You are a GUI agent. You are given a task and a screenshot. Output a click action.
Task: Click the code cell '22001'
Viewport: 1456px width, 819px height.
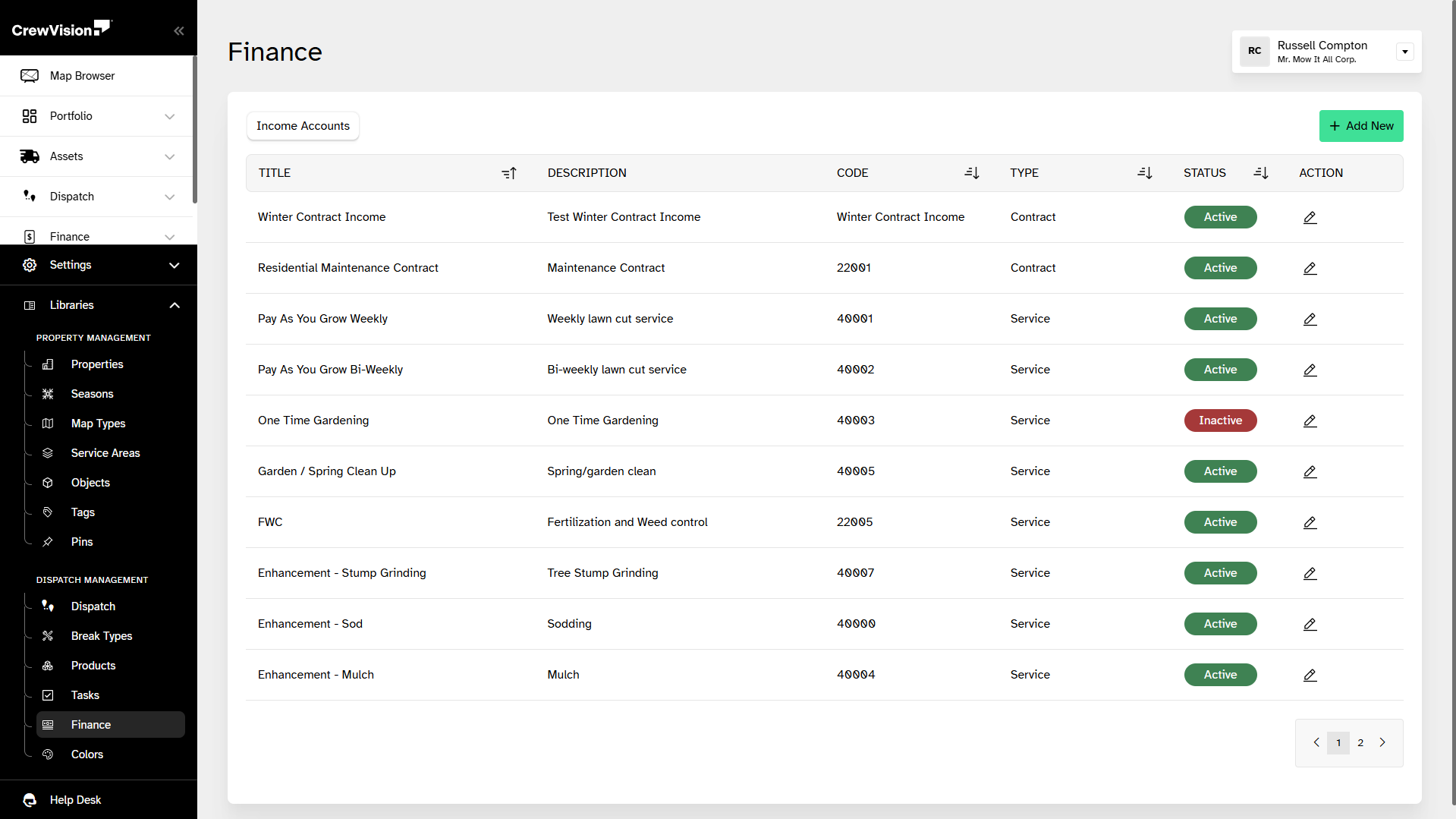[x=854, y=268]
